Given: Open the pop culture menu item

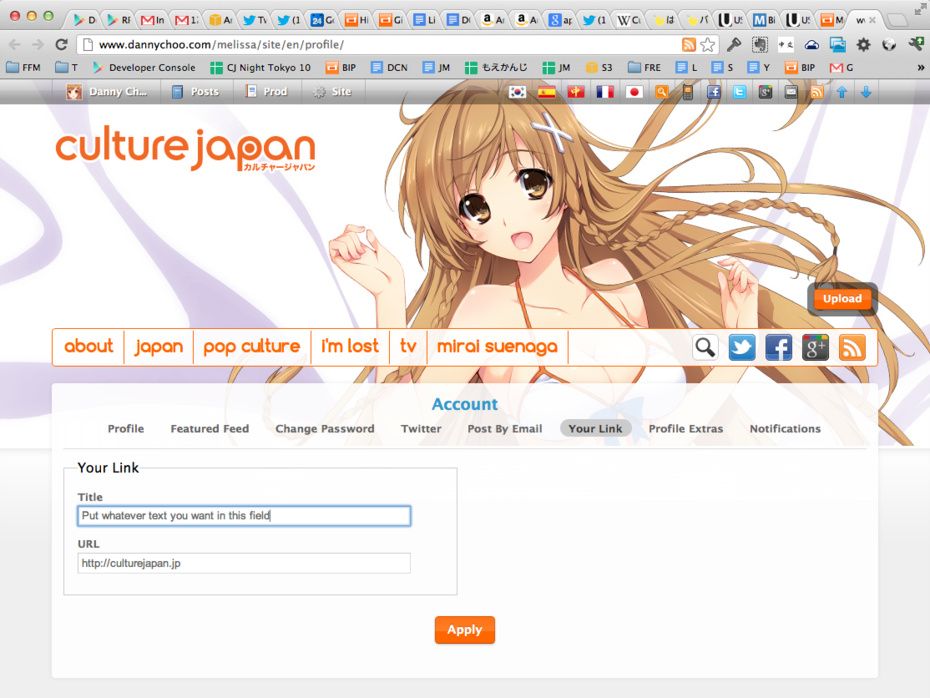Looking at the screenshot, I should pyautogui.click(x=251, y=347).
